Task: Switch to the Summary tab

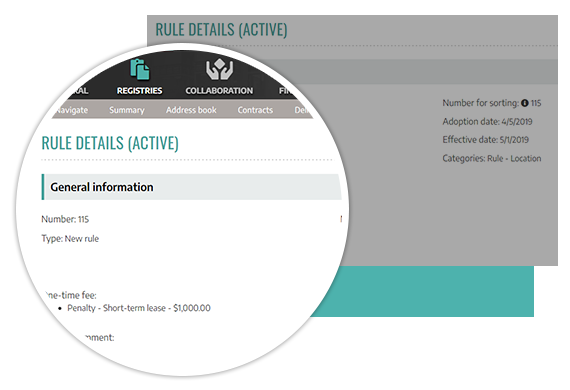Action: (x=127, y=110)
